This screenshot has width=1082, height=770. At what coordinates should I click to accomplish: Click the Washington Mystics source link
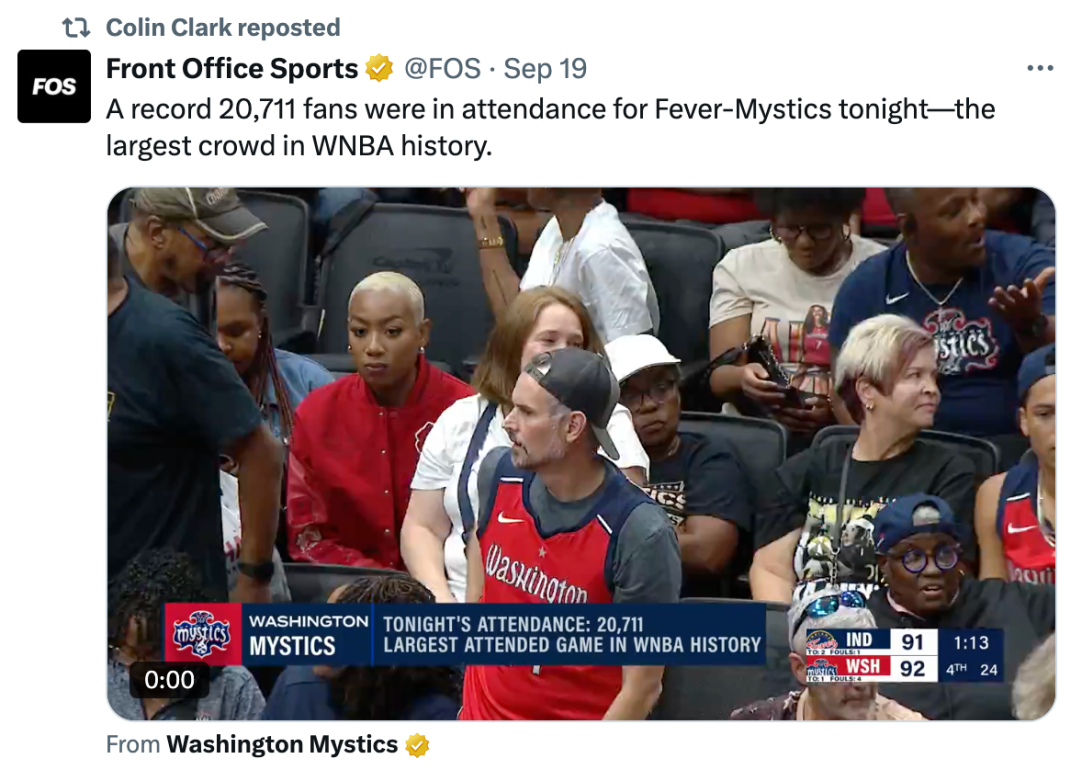click(x=282, y=744)
